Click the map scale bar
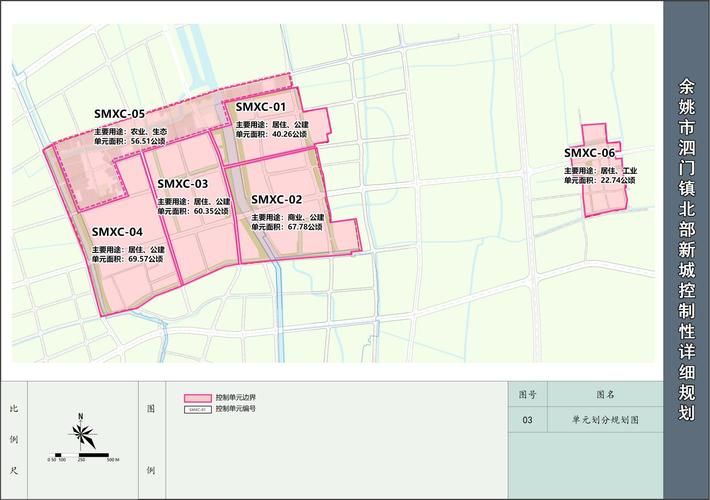Image resolution: width=710 pixels, height=500 pixels. point(83,456)
